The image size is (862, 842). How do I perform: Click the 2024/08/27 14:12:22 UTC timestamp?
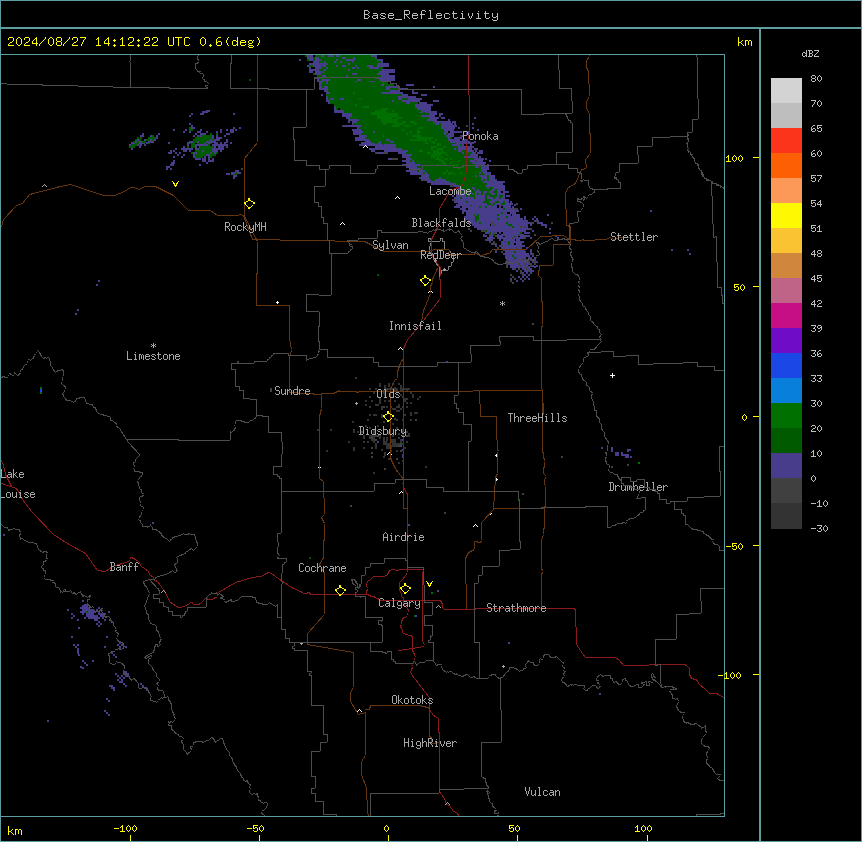[99, 42]
